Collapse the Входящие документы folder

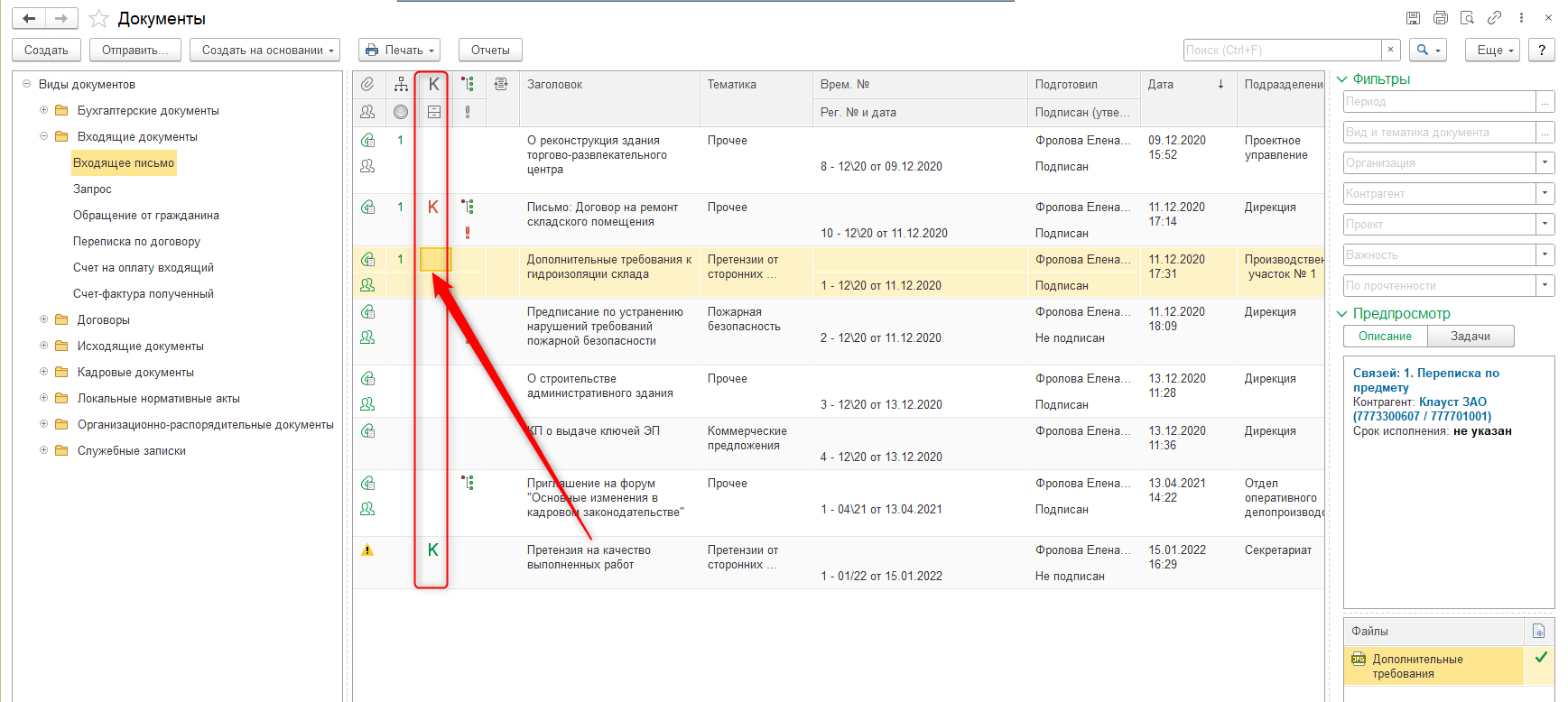coord(43,136)
